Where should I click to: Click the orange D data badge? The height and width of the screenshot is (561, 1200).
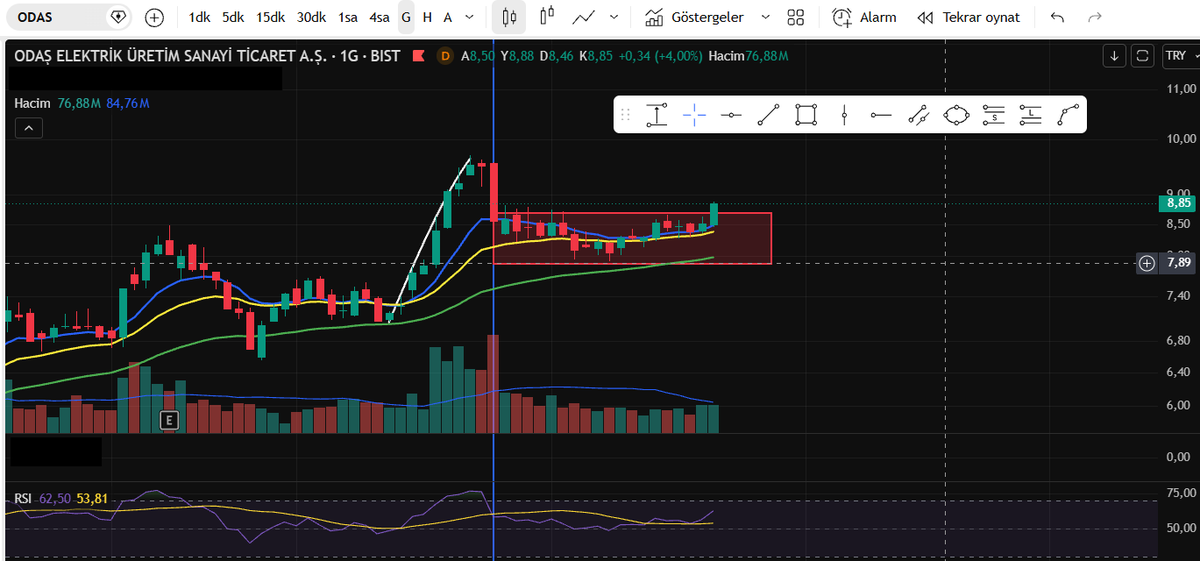[445, 57]
